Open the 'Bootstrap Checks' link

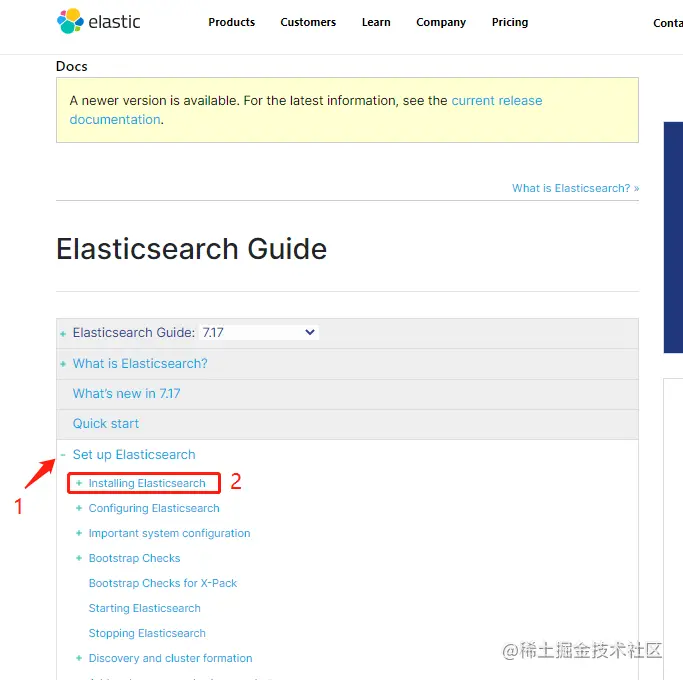[x=134, y=558]
